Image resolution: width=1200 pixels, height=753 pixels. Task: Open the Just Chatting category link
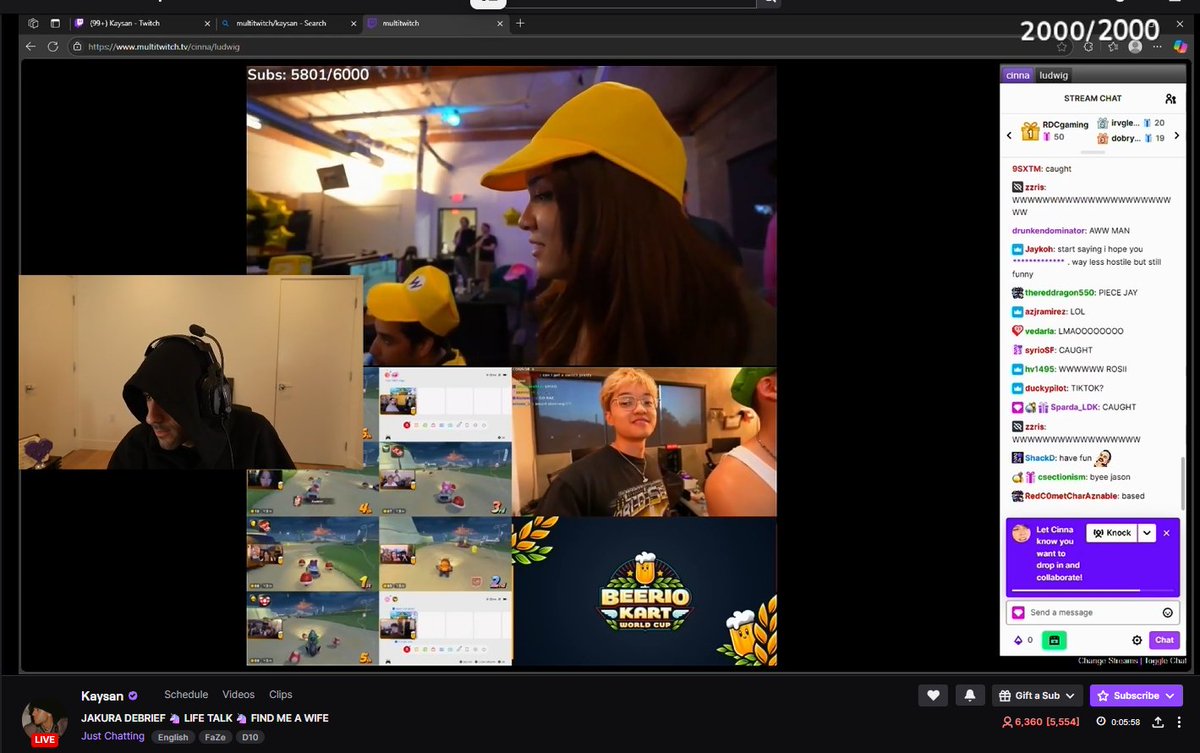click(x=113, y=736)
